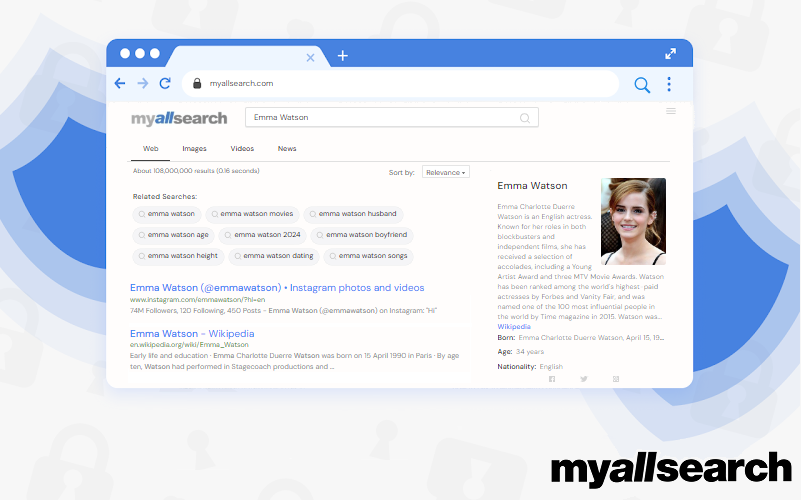Open the Emma Watson Instagram result link
The height and width of the screenshot is (500, 801).
pos(277,288)
